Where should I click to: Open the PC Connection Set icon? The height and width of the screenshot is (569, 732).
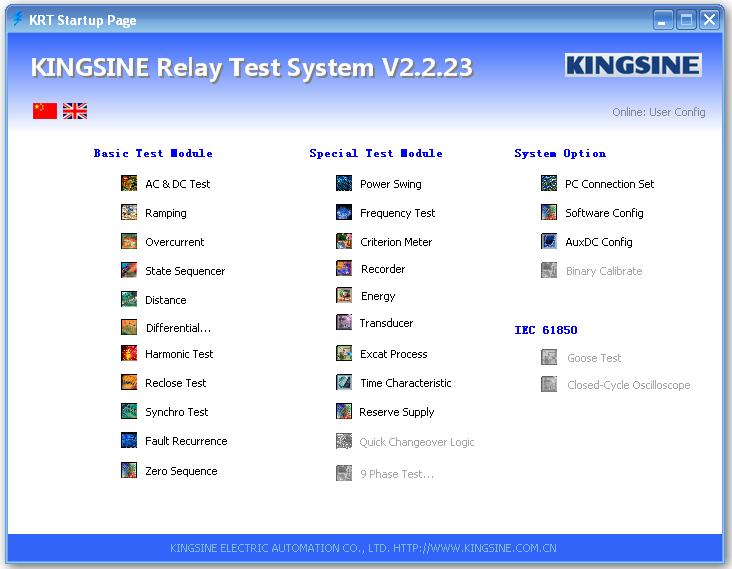click(x=549, y=184)
